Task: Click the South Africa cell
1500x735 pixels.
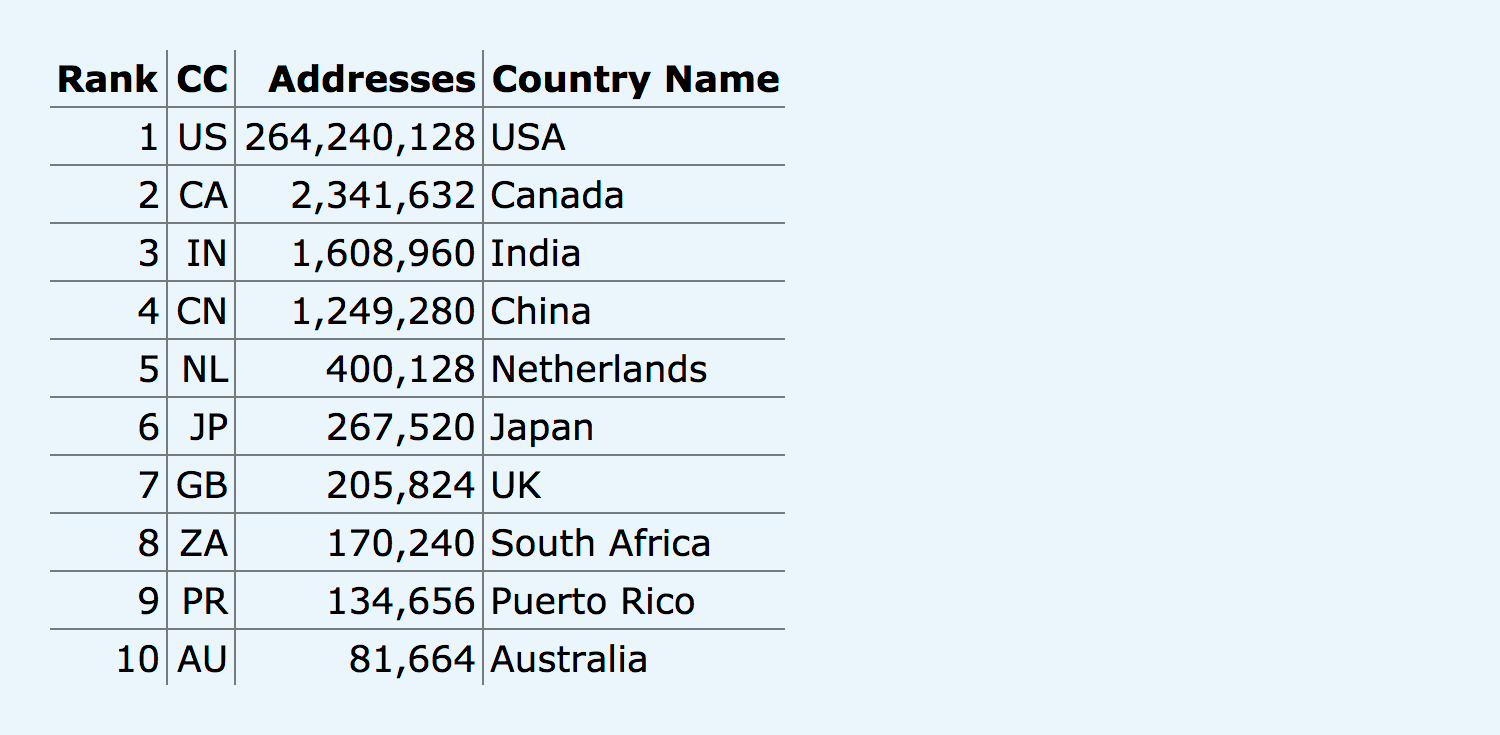Action: (600, 543)
